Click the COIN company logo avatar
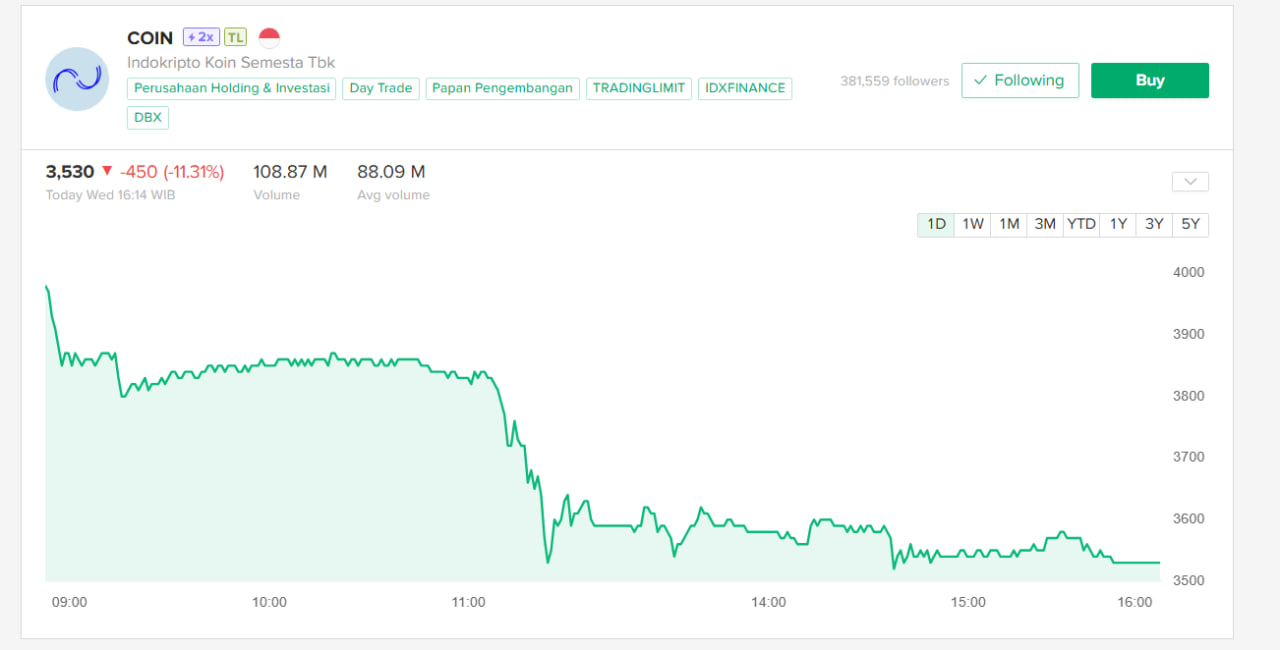Image resolution: width=1280 pixels, height=650 pixels. pos(77,79)
